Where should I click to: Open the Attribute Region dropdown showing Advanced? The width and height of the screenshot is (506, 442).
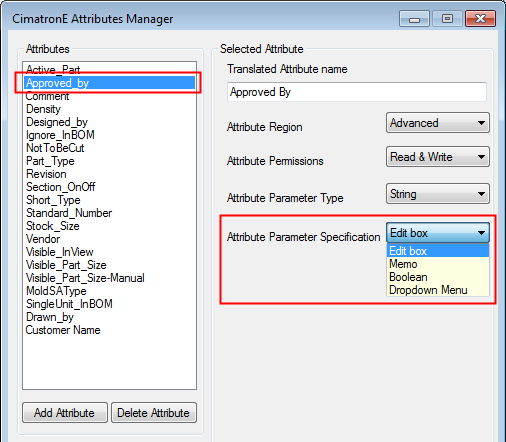point(438,123)
